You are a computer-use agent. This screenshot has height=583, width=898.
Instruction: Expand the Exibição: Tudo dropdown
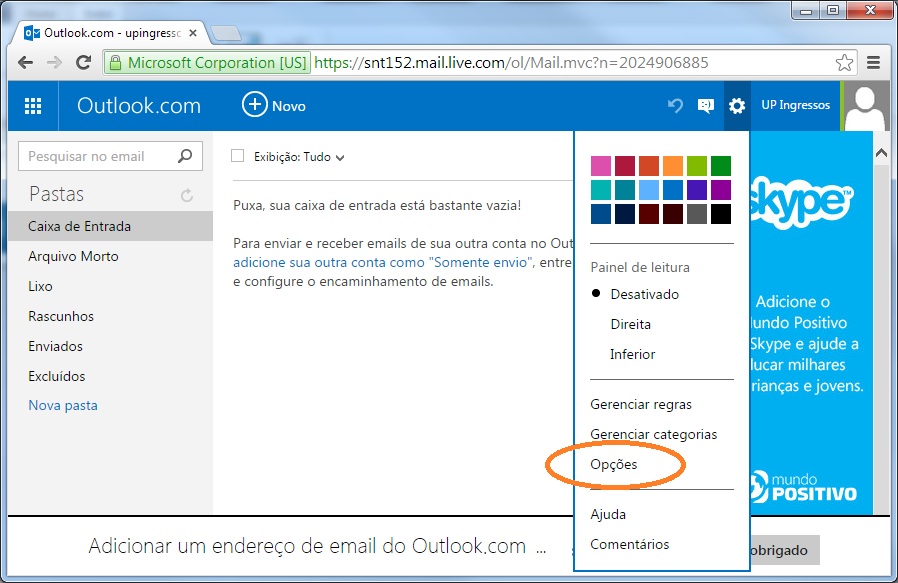tap(299, 157)
